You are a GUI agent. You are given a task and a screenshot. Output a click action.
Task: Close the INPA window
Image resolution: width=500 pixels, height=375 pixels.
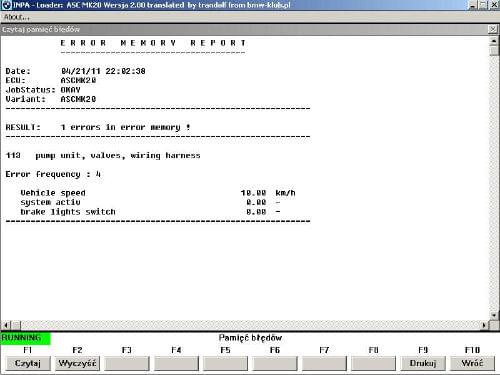point(494,5)
